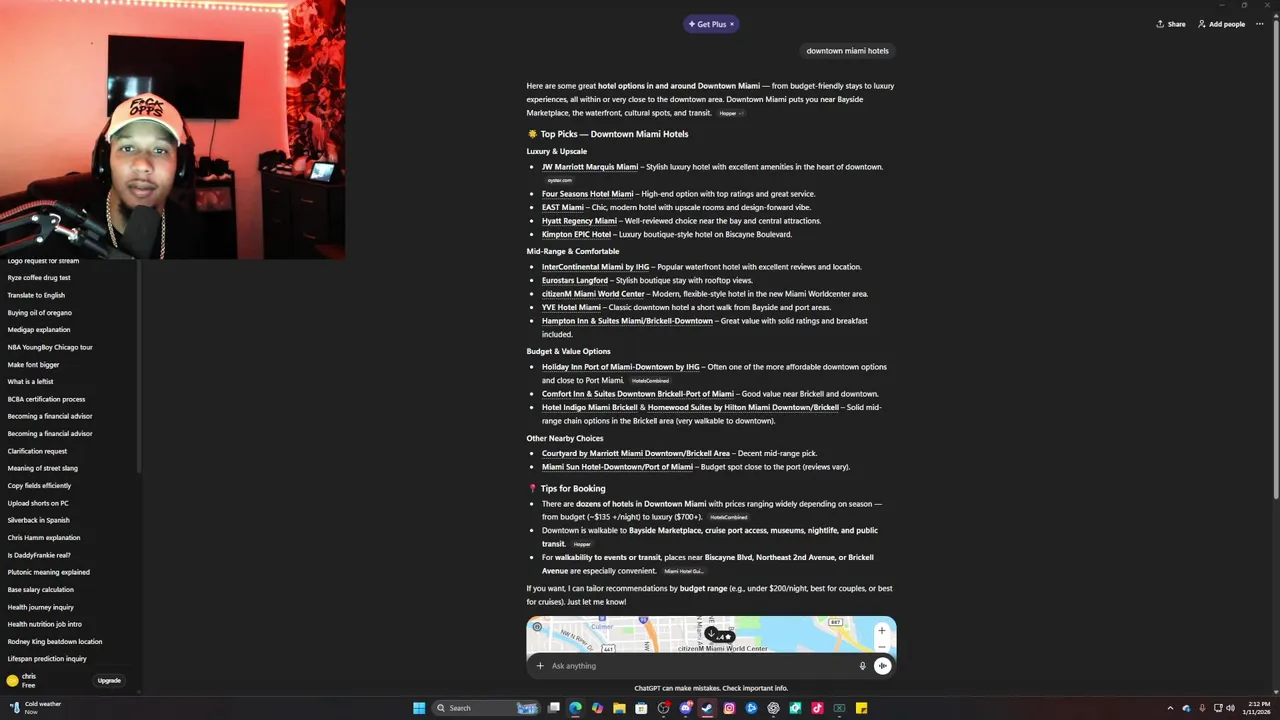Click the Hopper source chip in intro
This screenshot has height=720, width=1280.
(x=730, y=113)
